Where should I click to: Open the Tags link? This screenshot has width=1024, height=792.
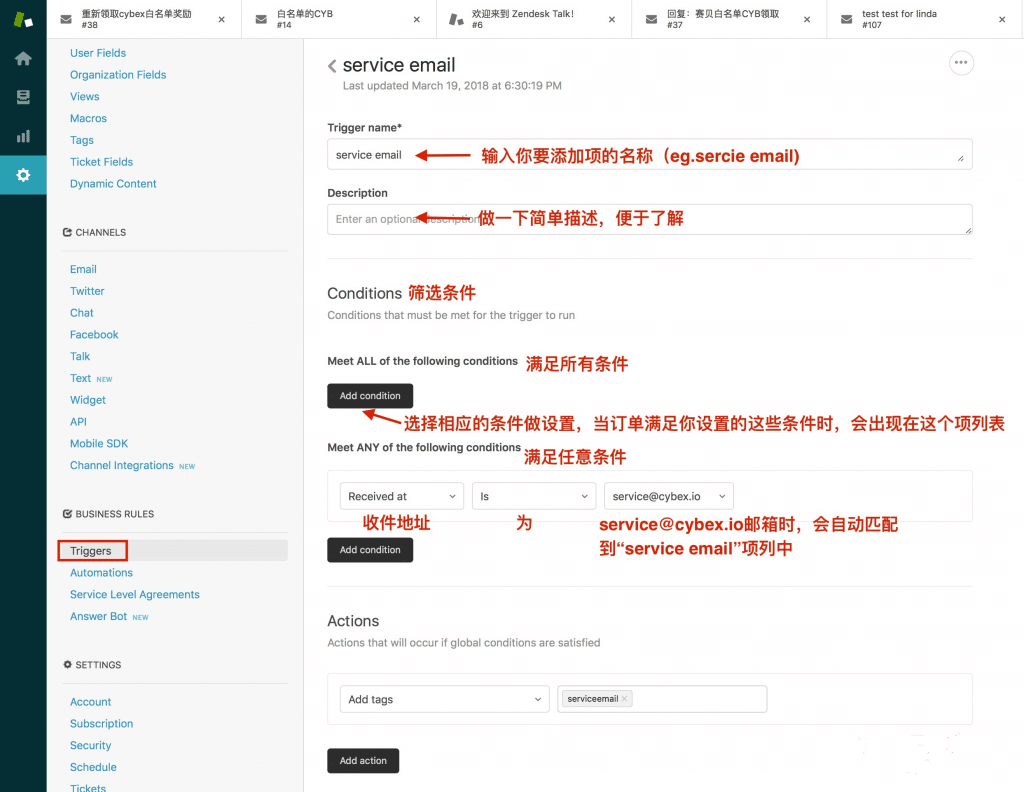pyautogui.click(x=82, y=140)
